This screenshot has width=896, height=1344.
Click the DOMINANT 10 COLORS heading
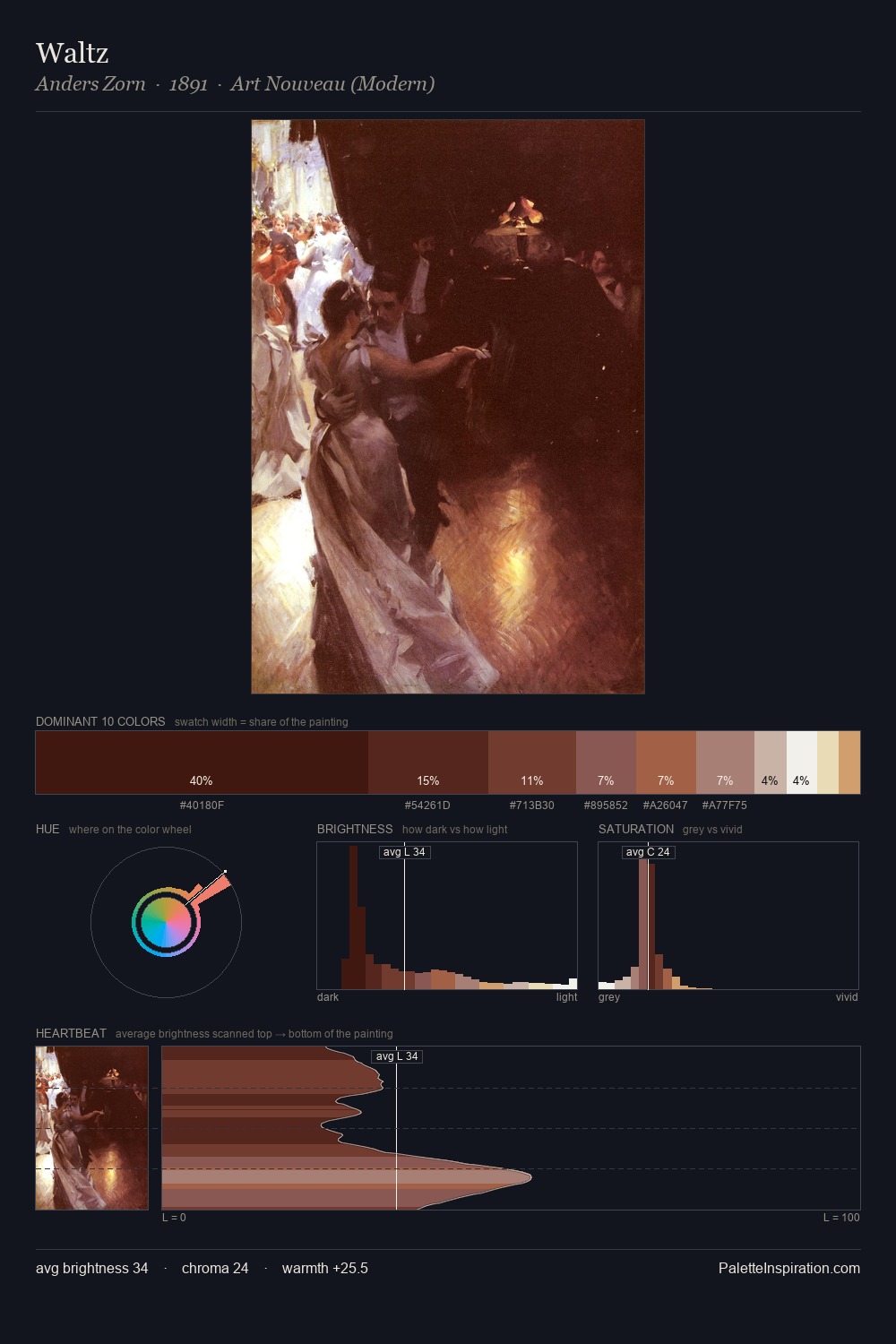[100, 721]
